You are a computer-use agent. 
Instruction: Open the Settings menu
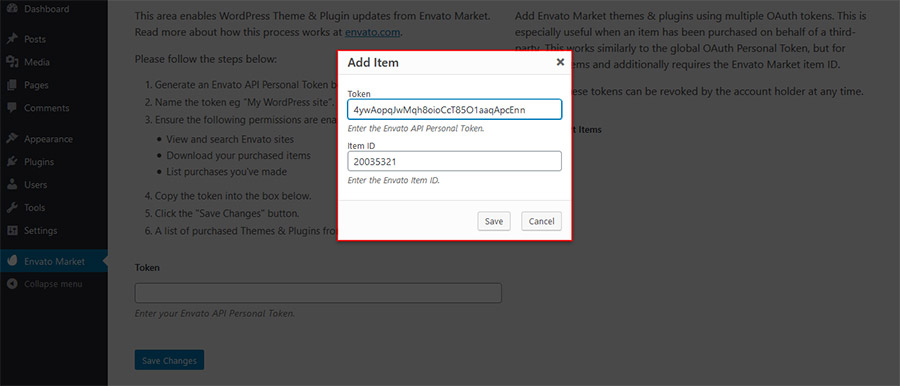[x=54, y=230]
